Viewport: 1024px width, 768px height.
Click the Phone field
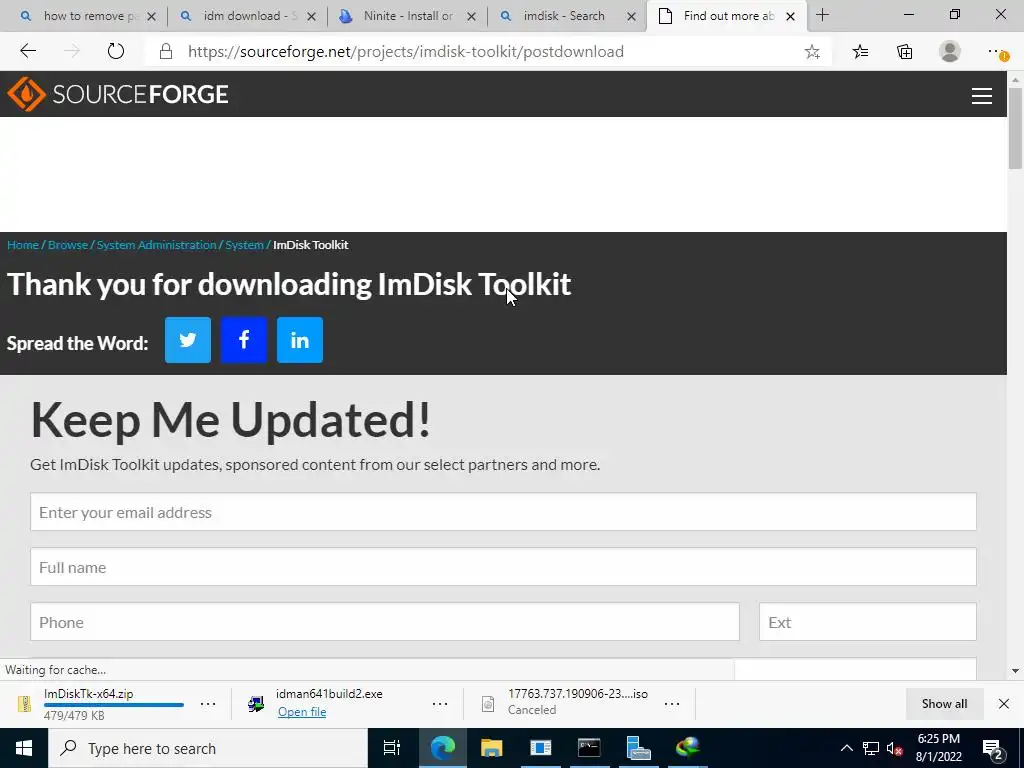tap(385, 622)
